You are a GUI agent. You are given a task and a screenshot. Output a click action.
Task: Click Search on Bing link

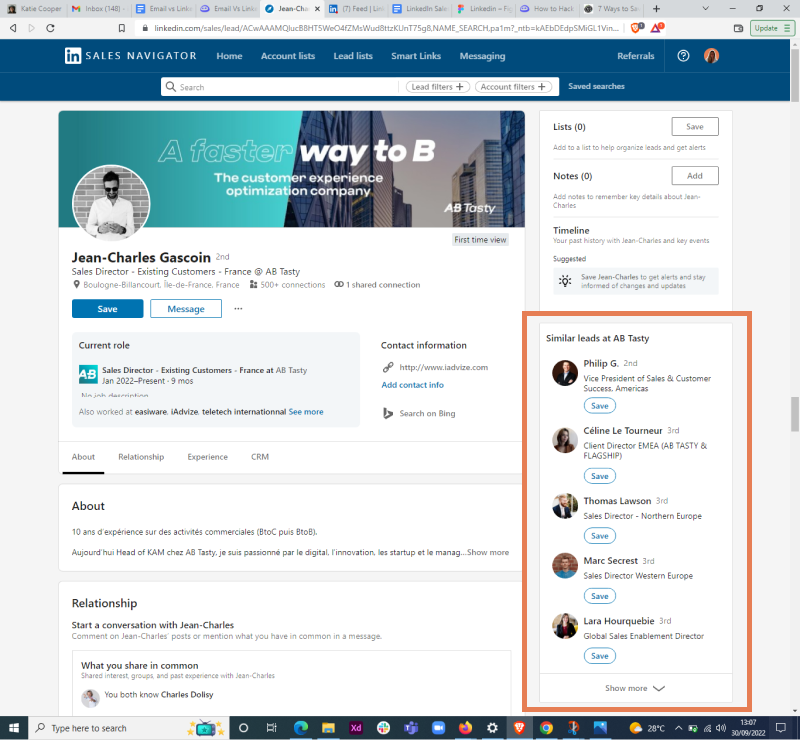point(427,413)
